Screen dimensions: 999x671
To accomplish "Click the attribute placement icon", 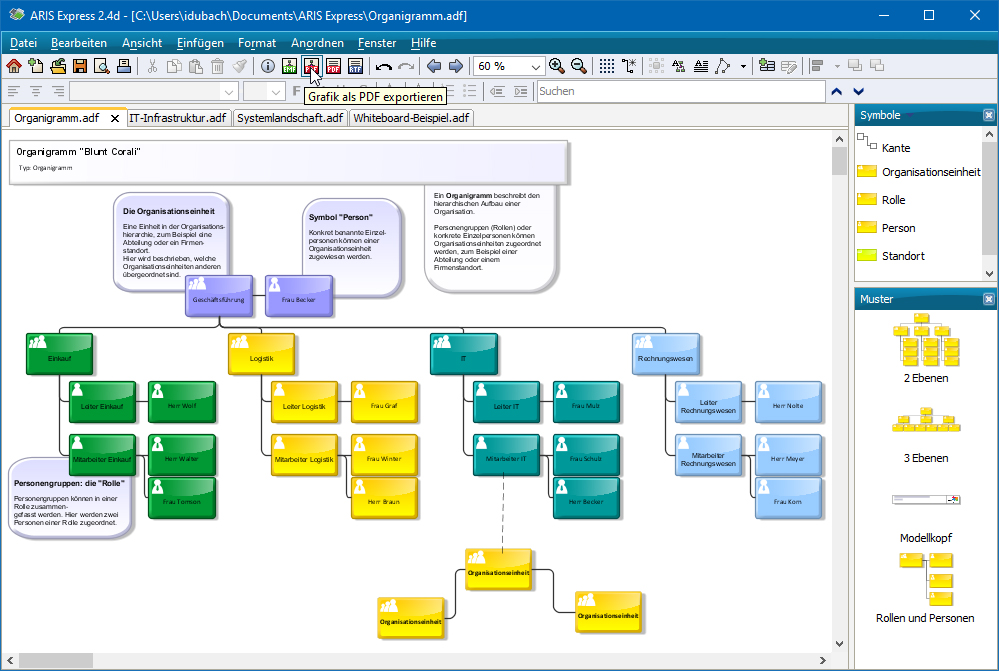I will [679, 66].
